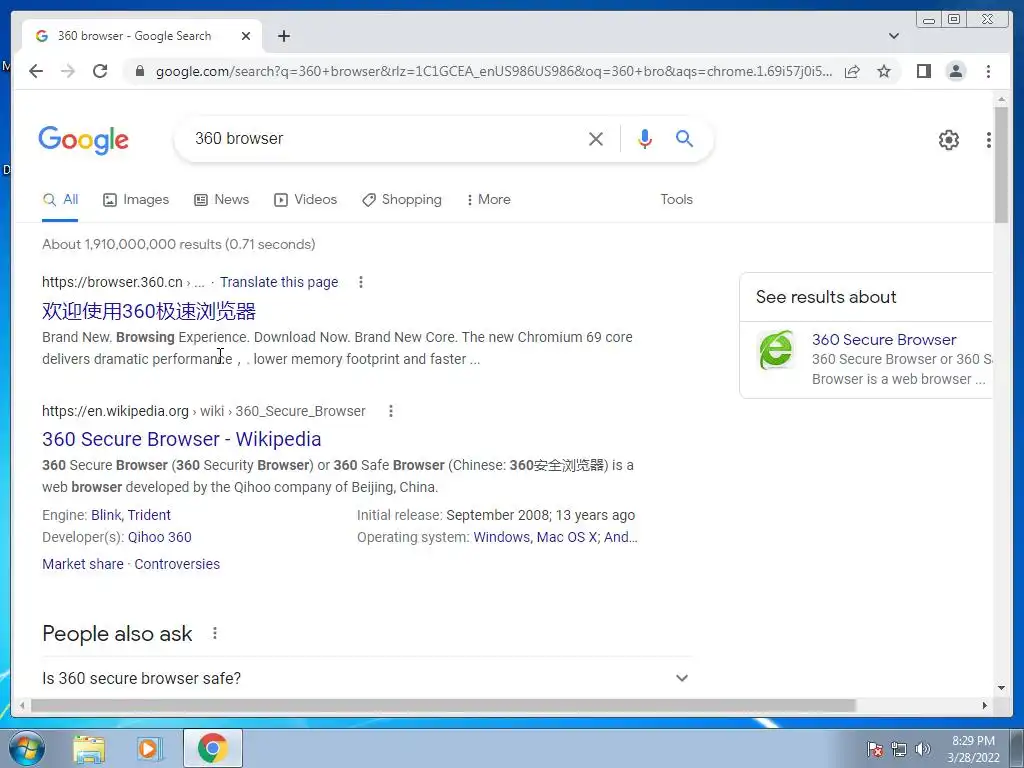This screenshot has width=1024, height=768.
Task: Open the volume speaker tray icon
Action: [922, 749]
